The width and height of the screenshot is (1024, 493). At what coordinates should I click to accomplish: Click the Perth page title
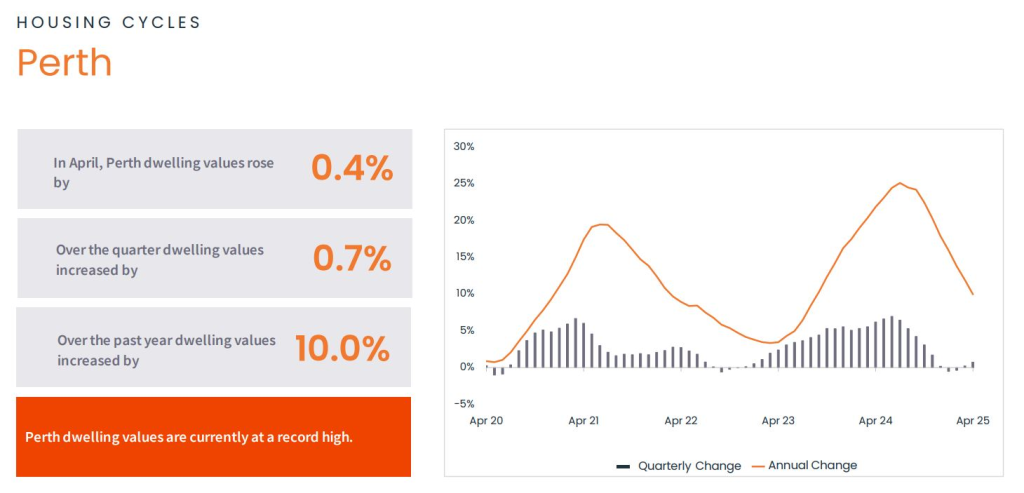click(x=65, y=63)
